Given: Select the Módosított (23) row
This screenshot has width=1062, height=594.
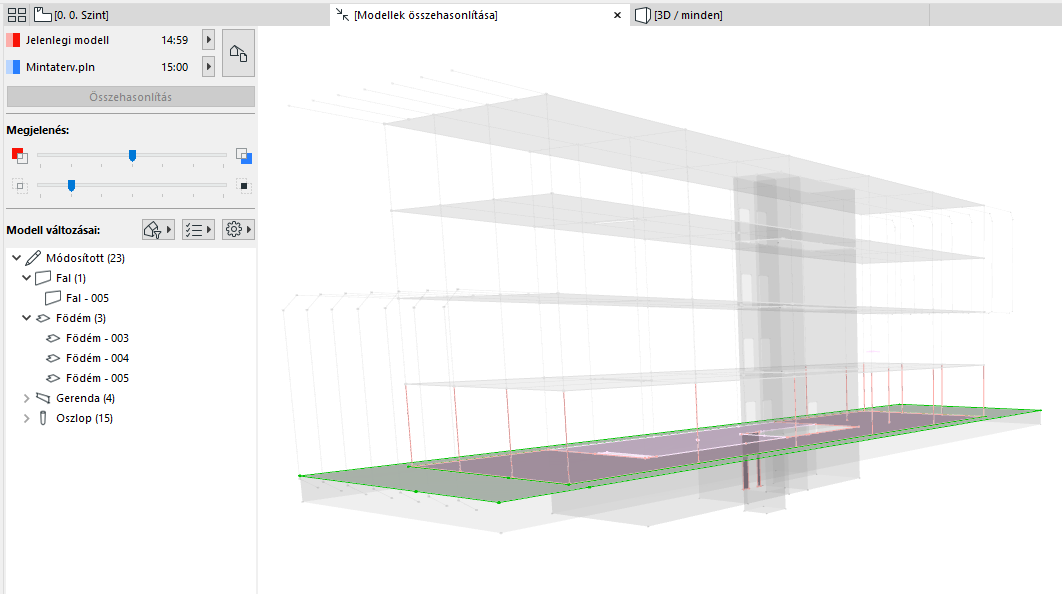Looking at the screenshot, I should tap(85, 258).
